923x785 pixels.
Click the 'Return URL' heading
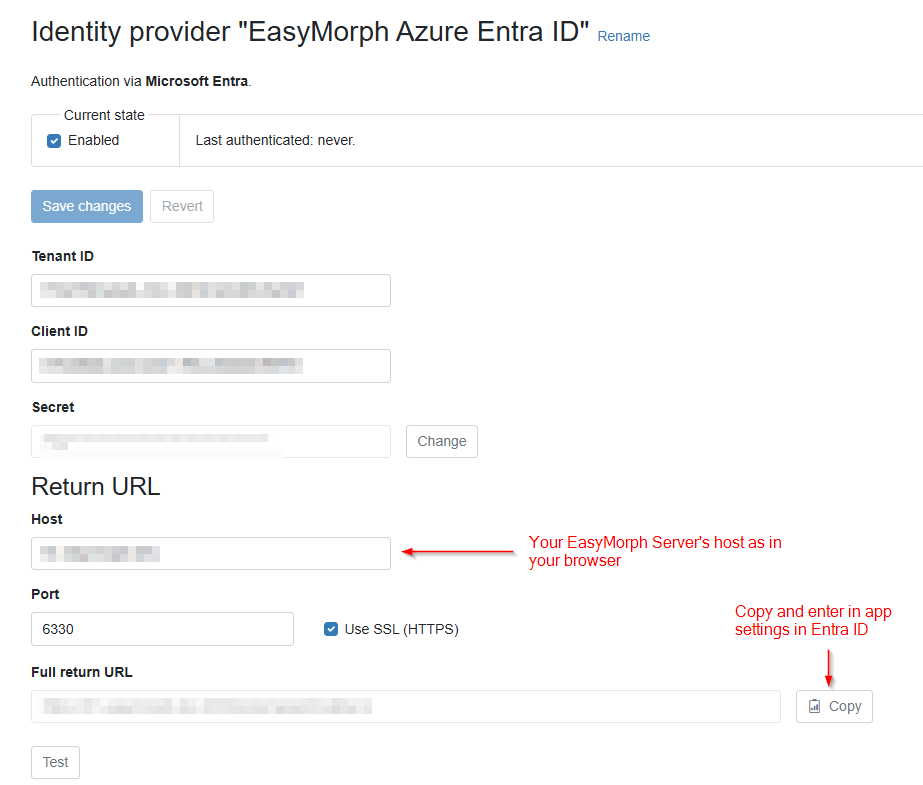(x=95, y=487)
